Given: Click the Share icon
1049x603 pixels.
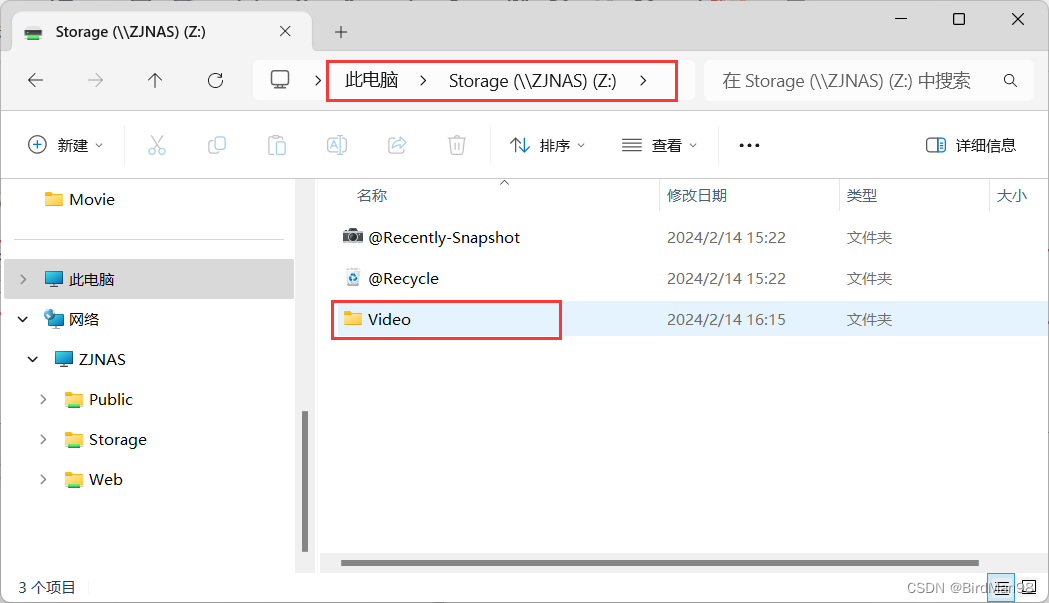Looking at the screenshot, I should click(397, 145).
